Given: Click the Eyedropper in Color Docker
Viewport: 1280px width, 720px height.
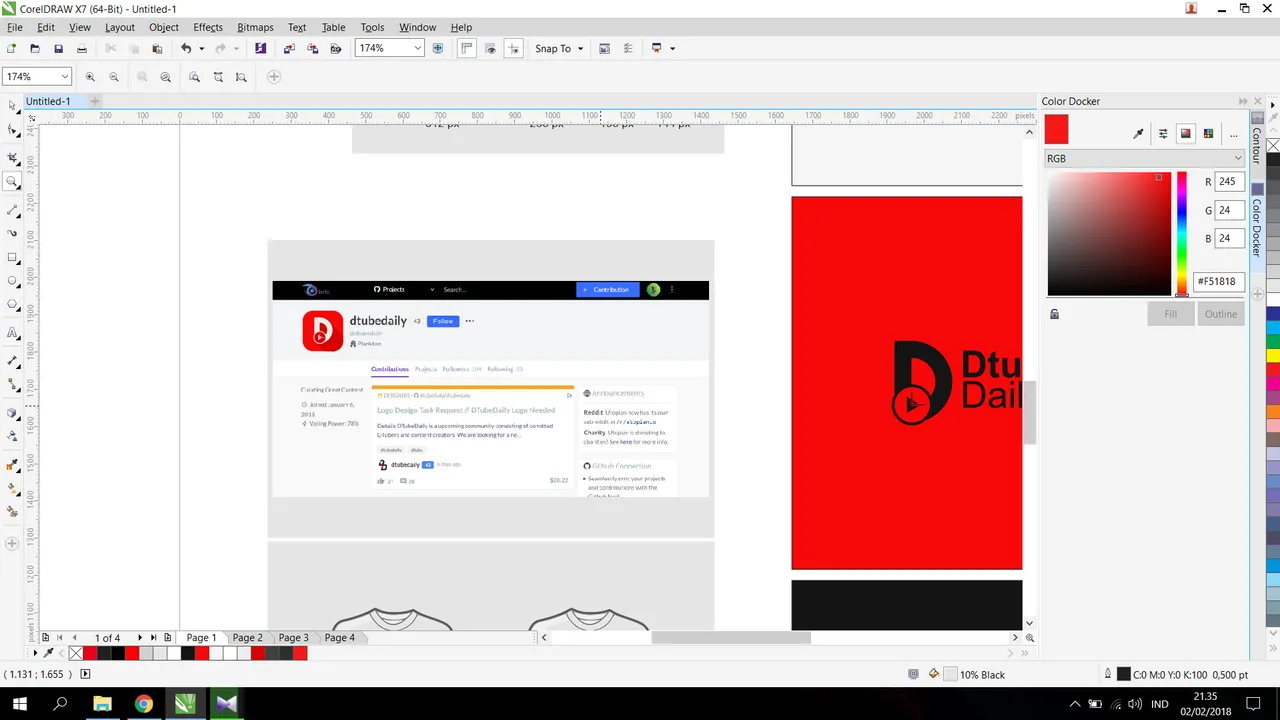Looking at the screenshot, I should pyautogui.click(x=1138, y=134).
